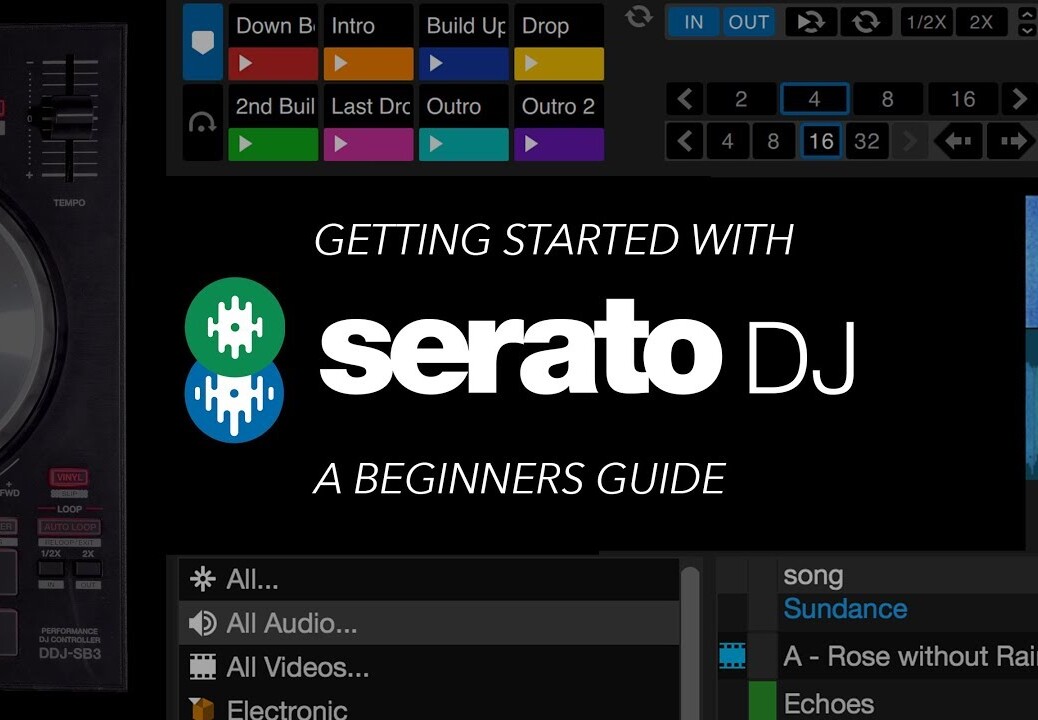
Task: Play the magenta Last Dro cue point
Action: pyautogui.click(x=368, y=144)
